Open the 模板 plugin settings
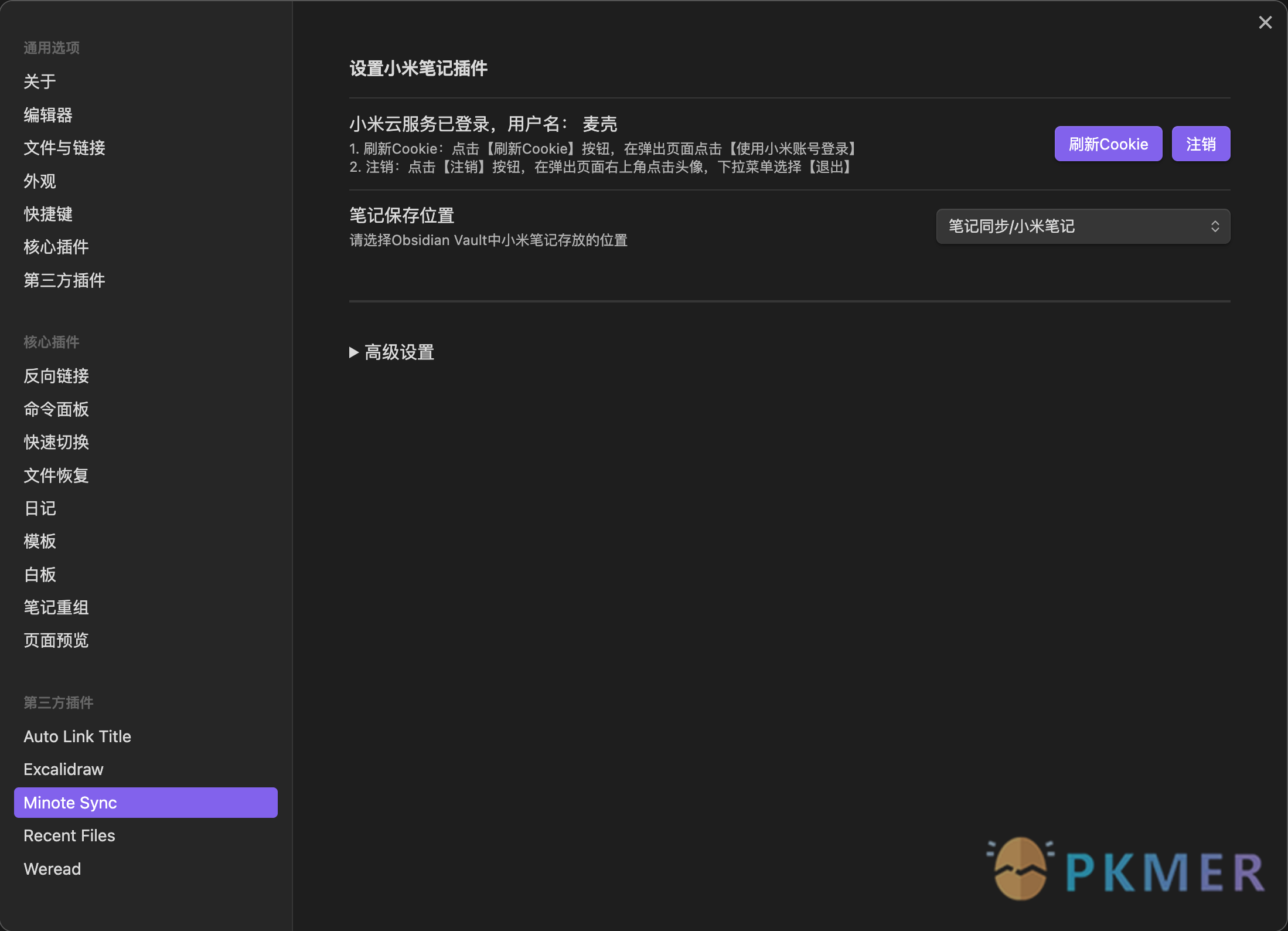Screen dimensions: 1288x931 click(x=145, y=541)
